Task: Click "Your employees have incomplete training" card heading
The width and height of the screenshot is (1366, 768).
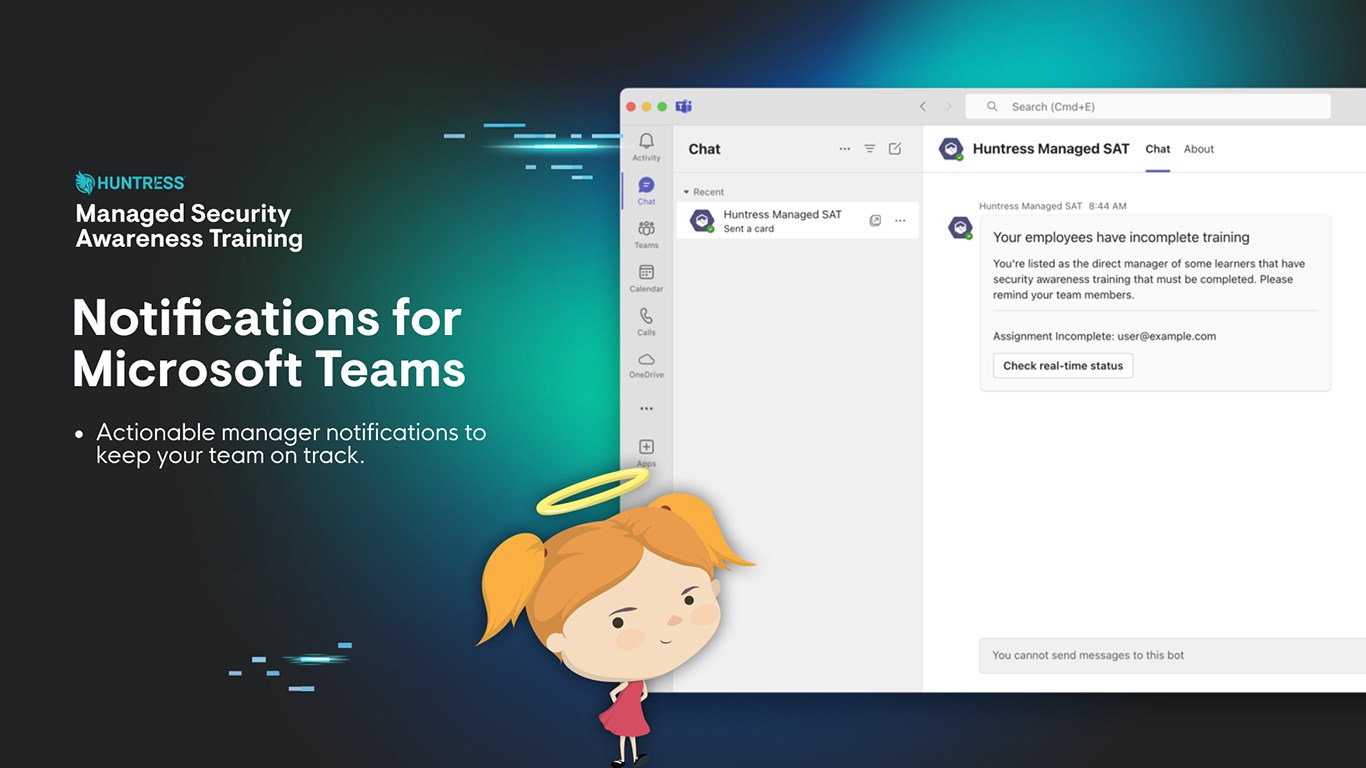Action: click(x=1121, y=237)
